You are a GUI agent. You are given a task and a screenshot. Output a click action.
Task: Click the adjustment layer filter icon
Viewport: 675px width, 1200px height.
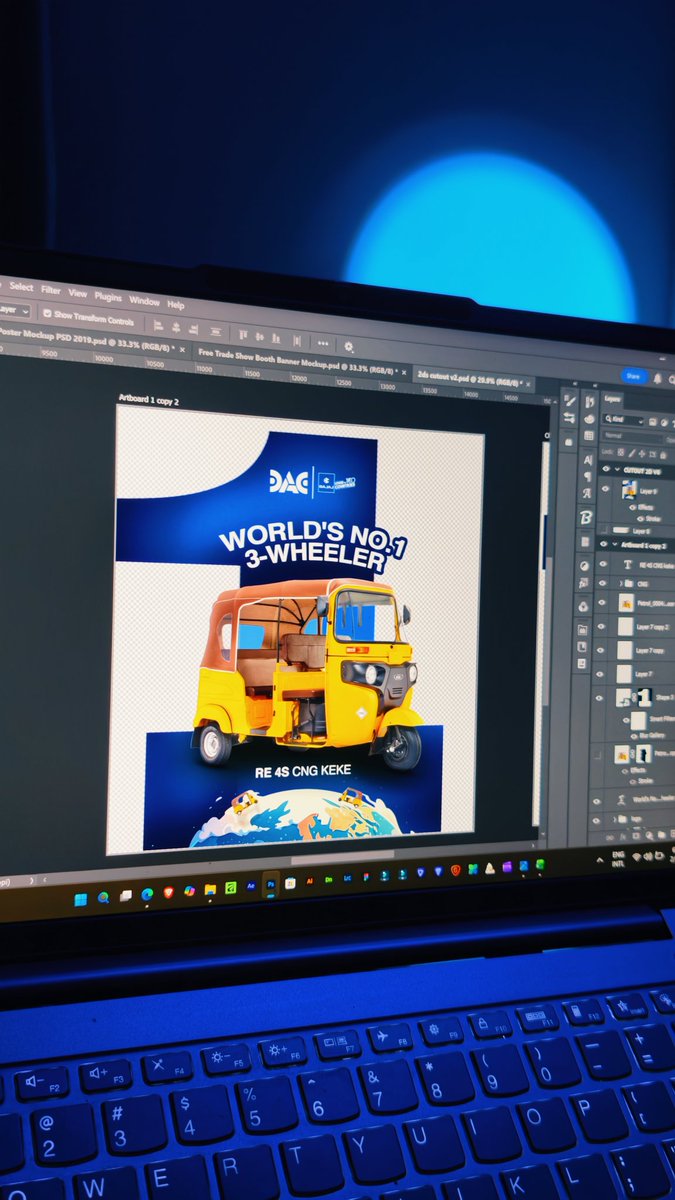pyautogui.click(x=664, y=423)
